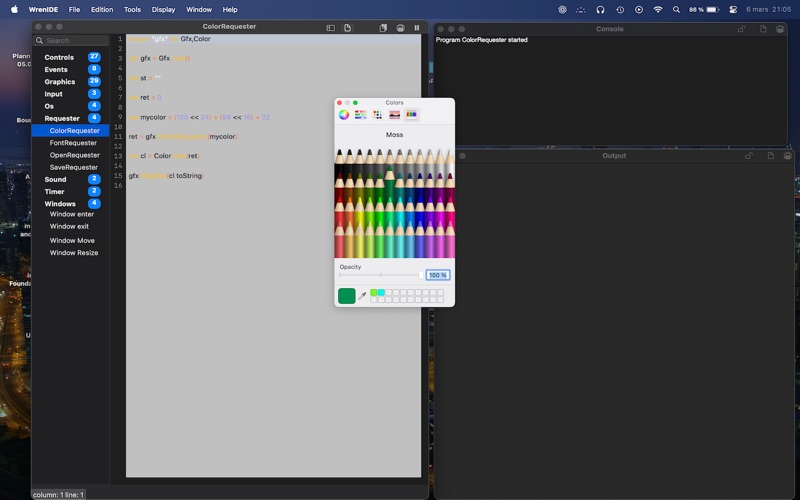Image resolution: width=800 pixels, height=500 pixels.
Task: Open Spotlight search in the menu bar
Action: (677, 9)
